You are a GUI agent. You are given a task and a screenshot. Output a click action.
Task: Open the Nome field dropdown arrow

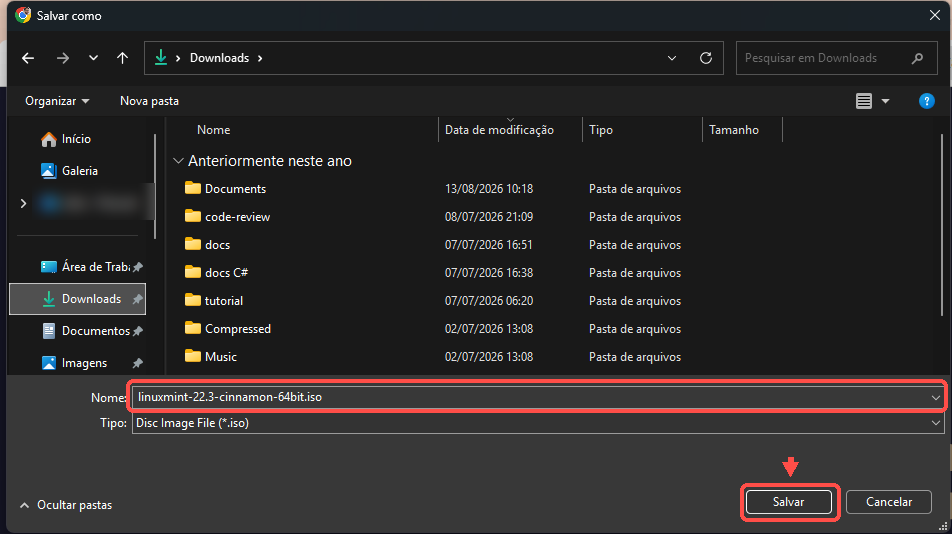pos(936,397)
